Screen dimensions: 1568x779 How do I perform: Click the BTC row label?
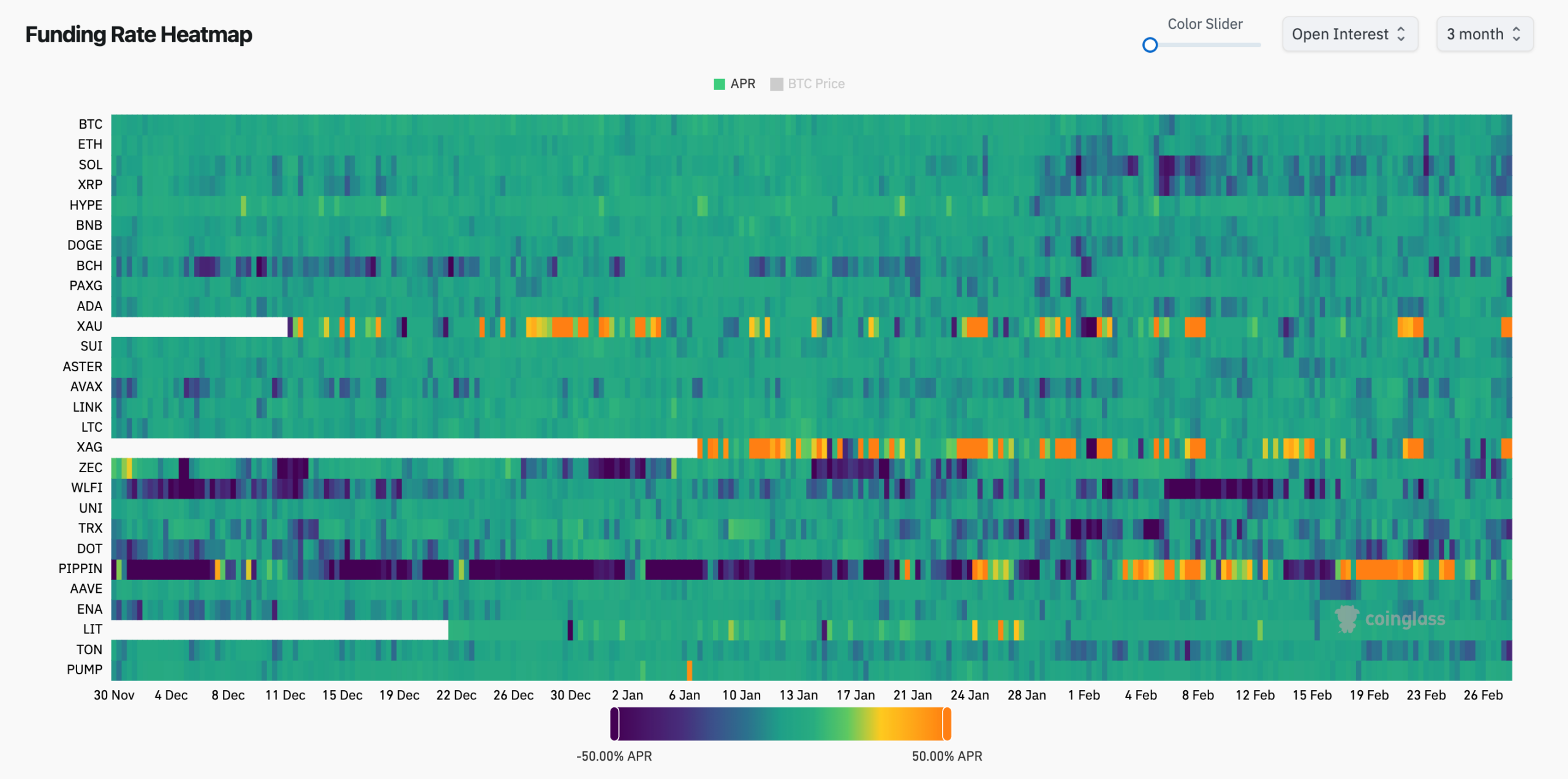pos(90,124)
